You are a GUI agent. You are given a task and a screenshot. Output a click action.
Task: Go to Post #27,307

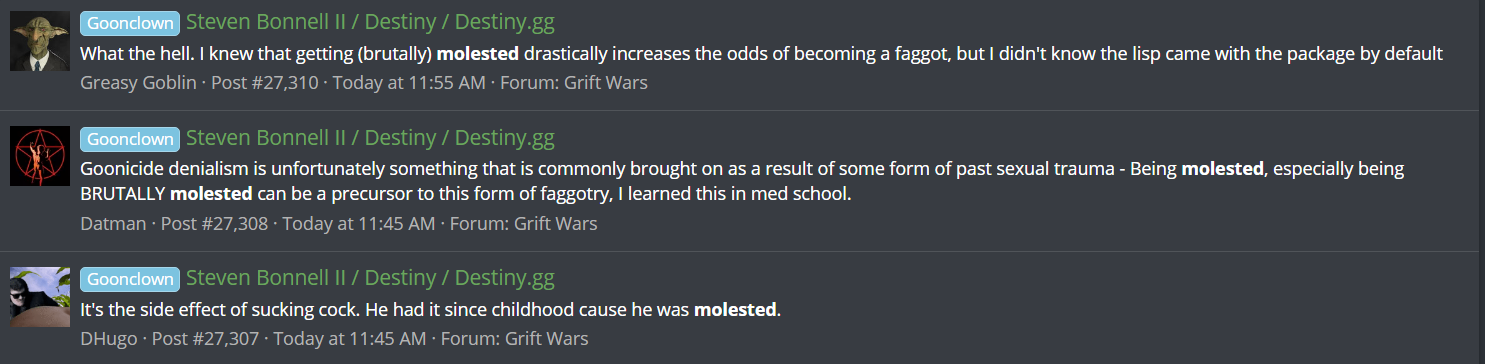tap(206, 338)
